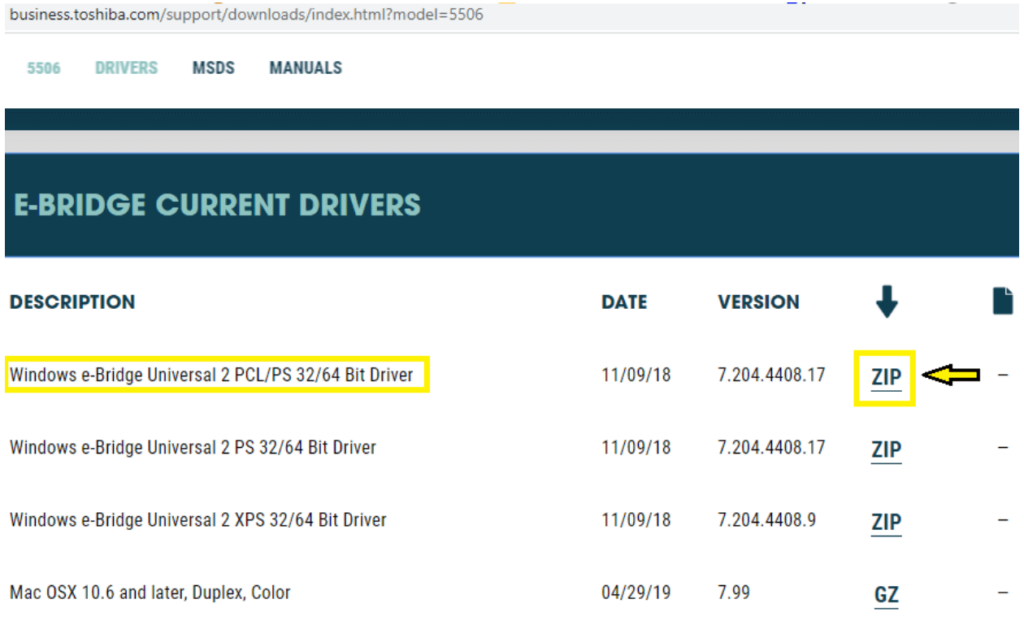Select 'Windows e-Bridge Universal 2 XPS 32/64 Bit Driver' text

coord(198,520)
